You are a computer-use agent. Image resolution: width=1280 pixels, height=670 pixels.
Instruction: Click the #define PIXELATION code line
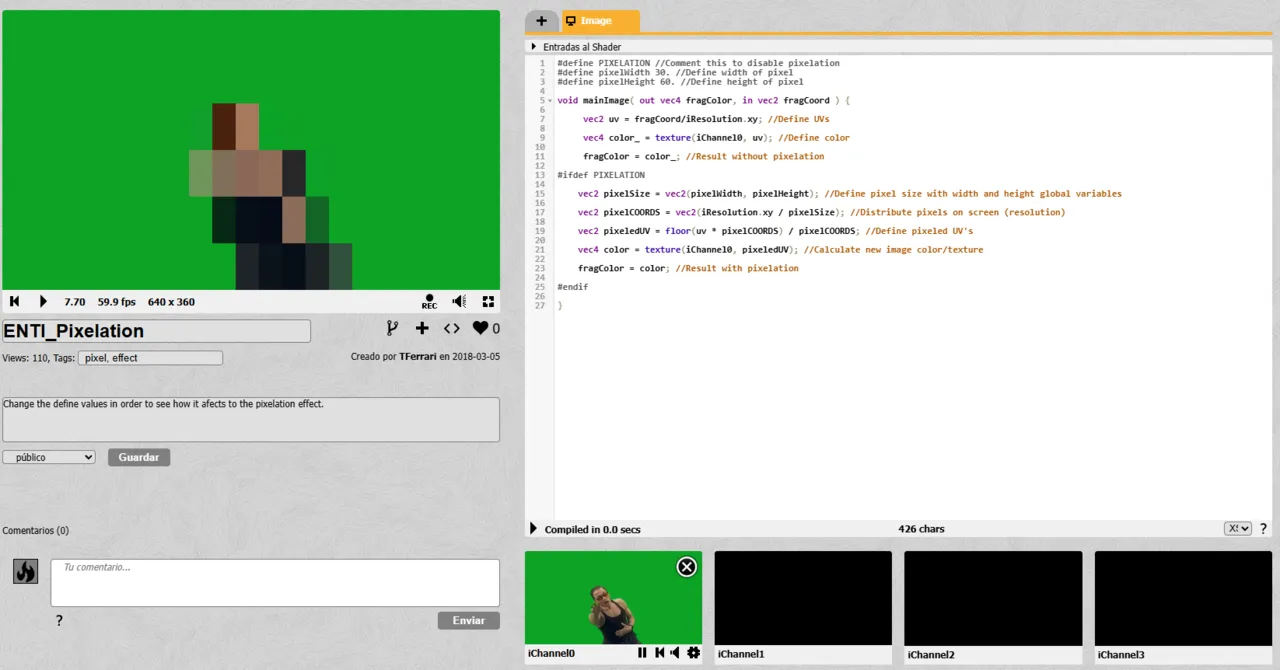click(698, 63)
